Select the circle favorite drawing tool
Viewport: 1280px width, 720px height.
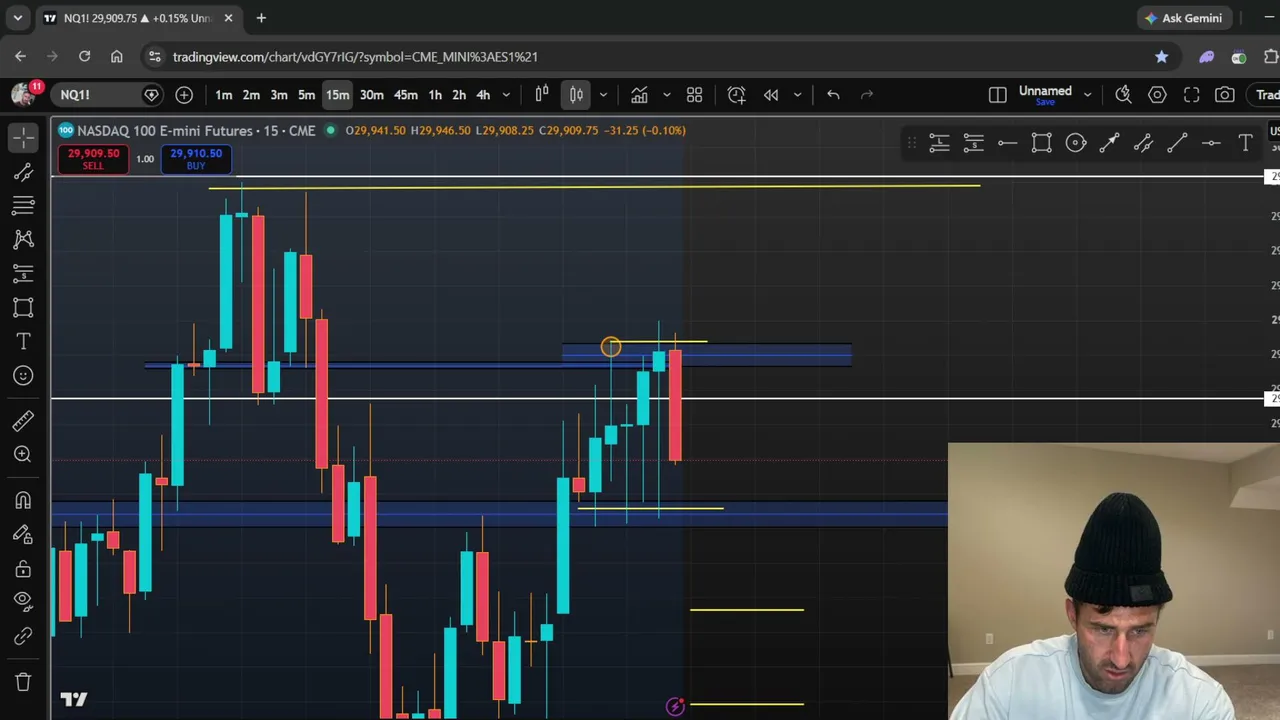1076,144
